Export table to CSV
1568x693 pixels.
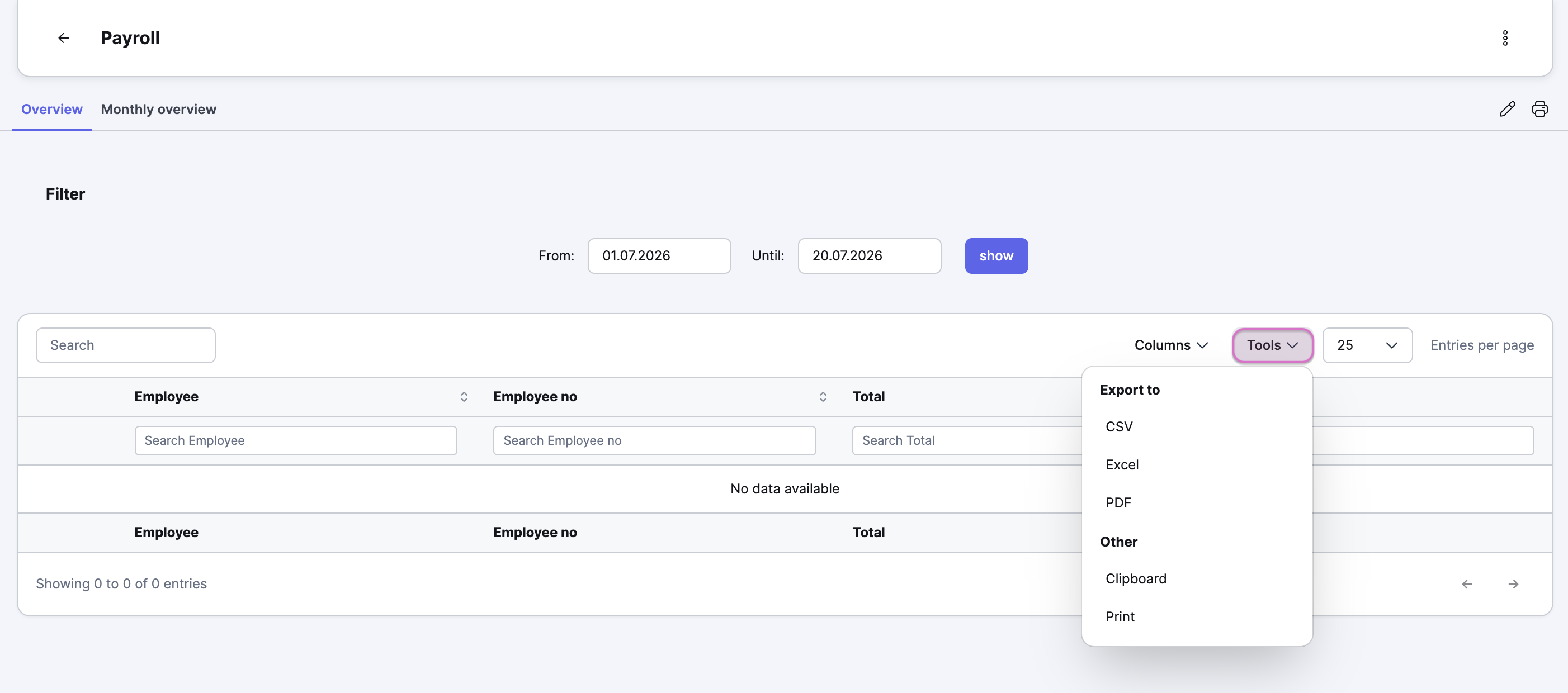click(1196, 426)
